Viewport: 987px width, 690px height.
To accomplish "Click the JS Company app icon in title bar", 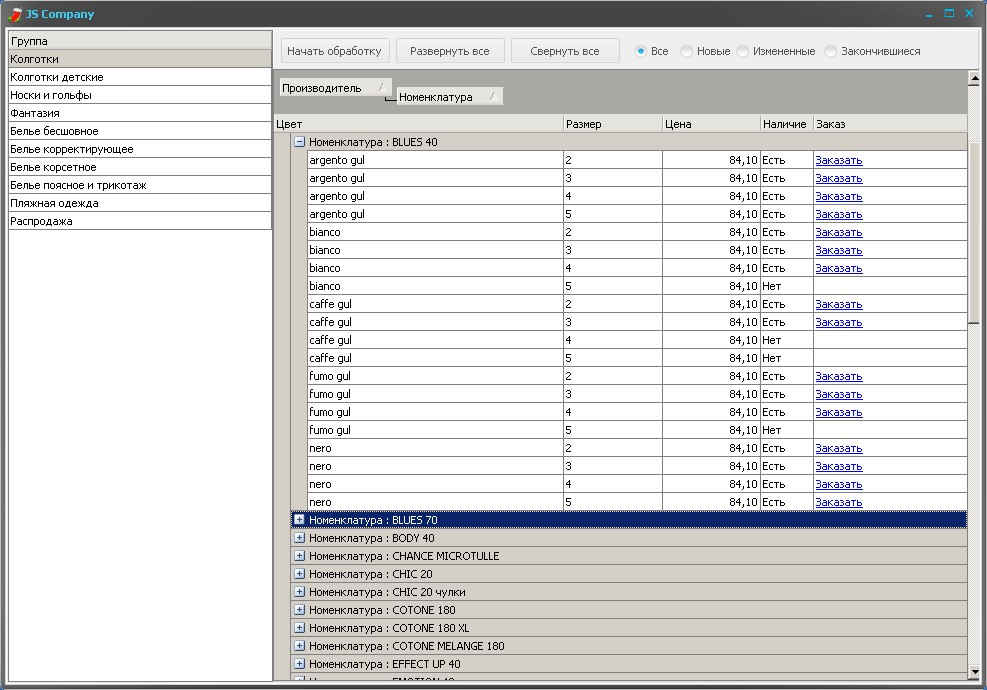I will click(15, 14).
